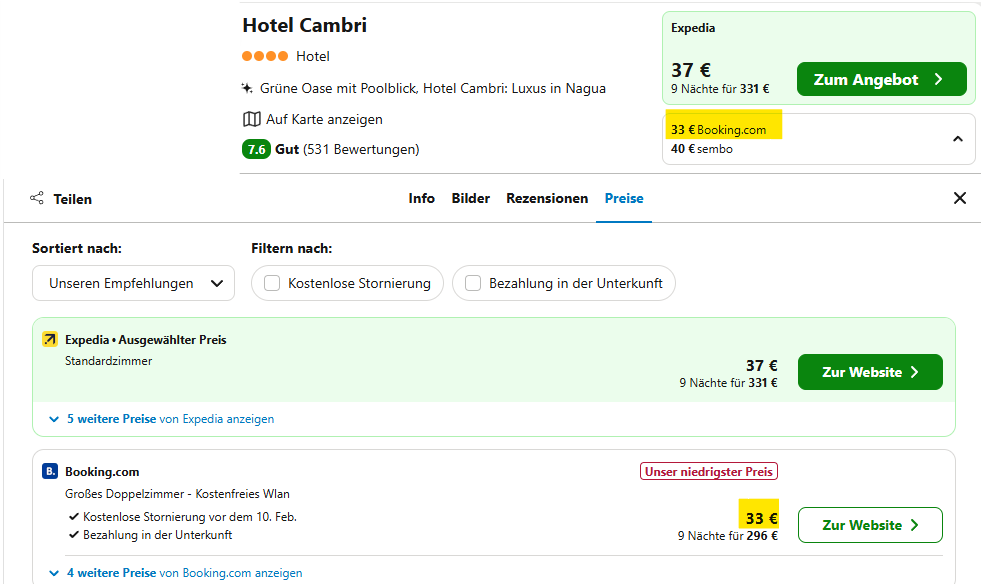981x584 pixels.
Task: Enable the Kostenlose Stornierung filter
Action: (x=272, y=283)
